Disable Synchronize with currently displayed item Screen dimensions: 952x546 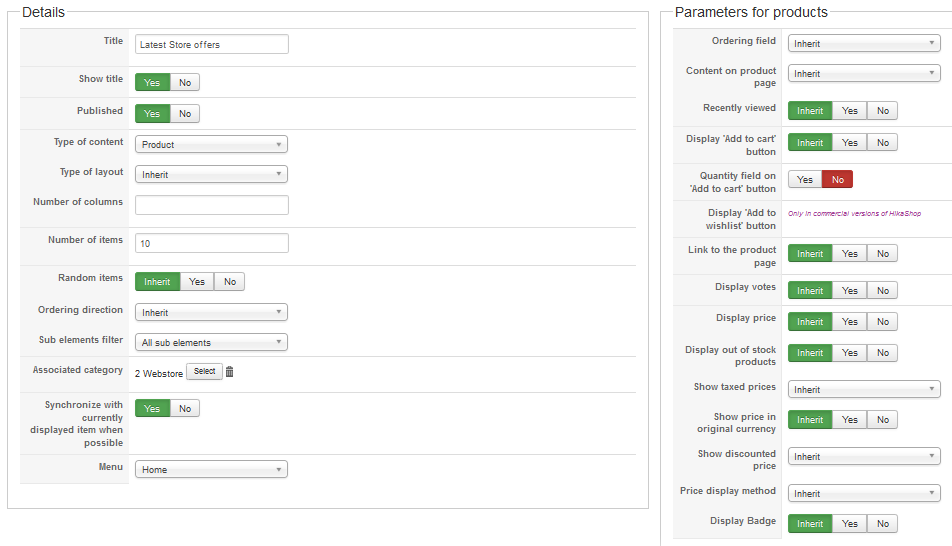pyautogui.click(x=185, y=408)
